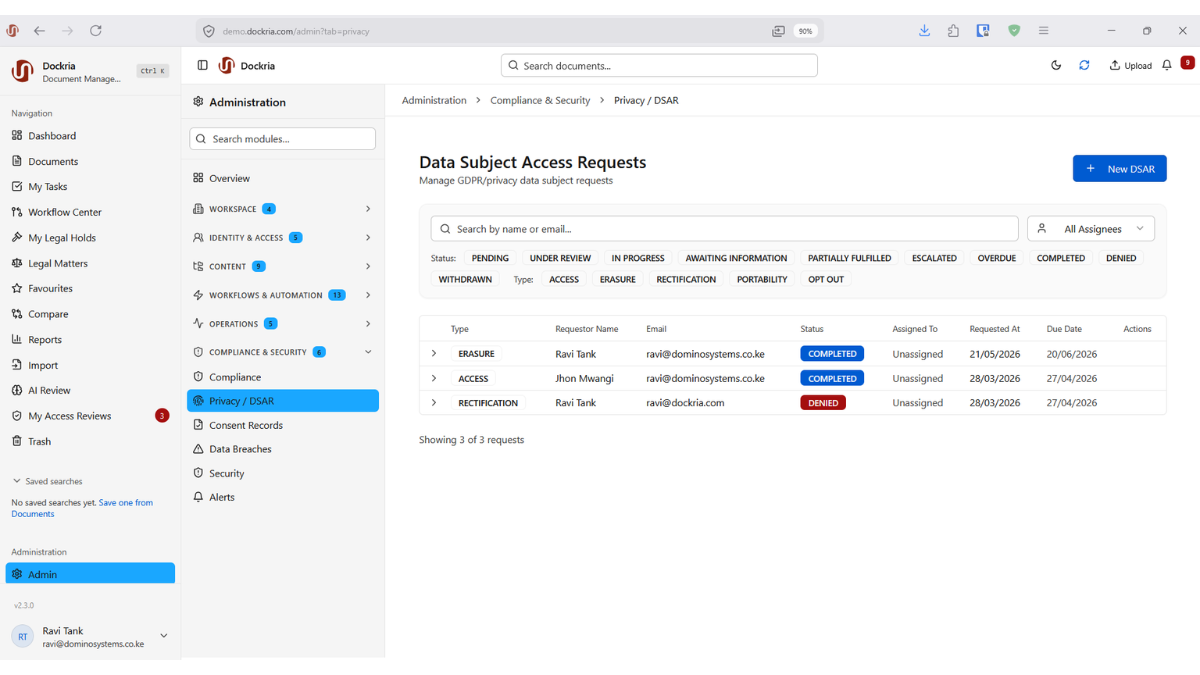
Task: Collapse COMPLIANCE & SECURITY section
Action: click(x=282, y=352)
